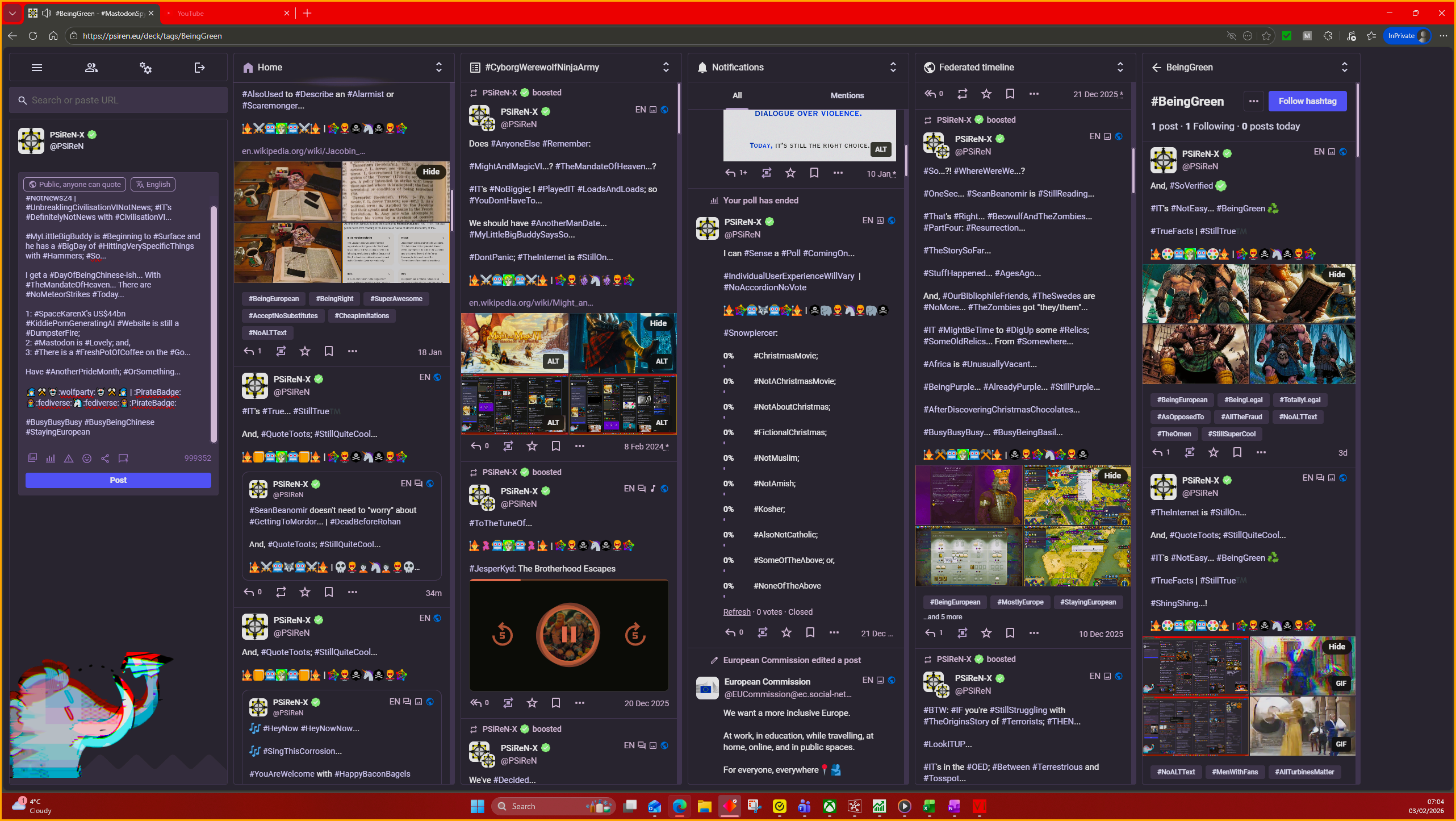The height and width of the screenshot is (821, 1456).
Task: Expand Notifications column settings
Action: click(x=893, y=67)
